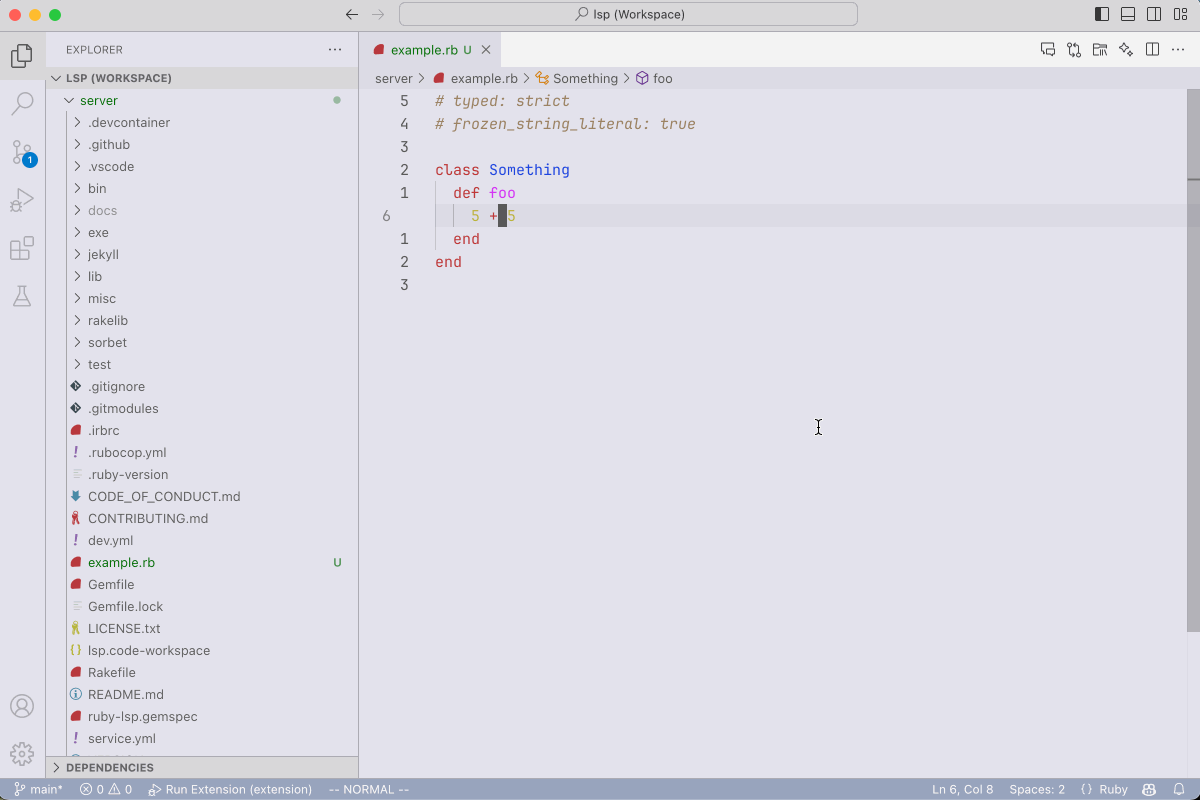1200x800 pixels.
Task: Open .gitignore file
Action: coord(202,386)
